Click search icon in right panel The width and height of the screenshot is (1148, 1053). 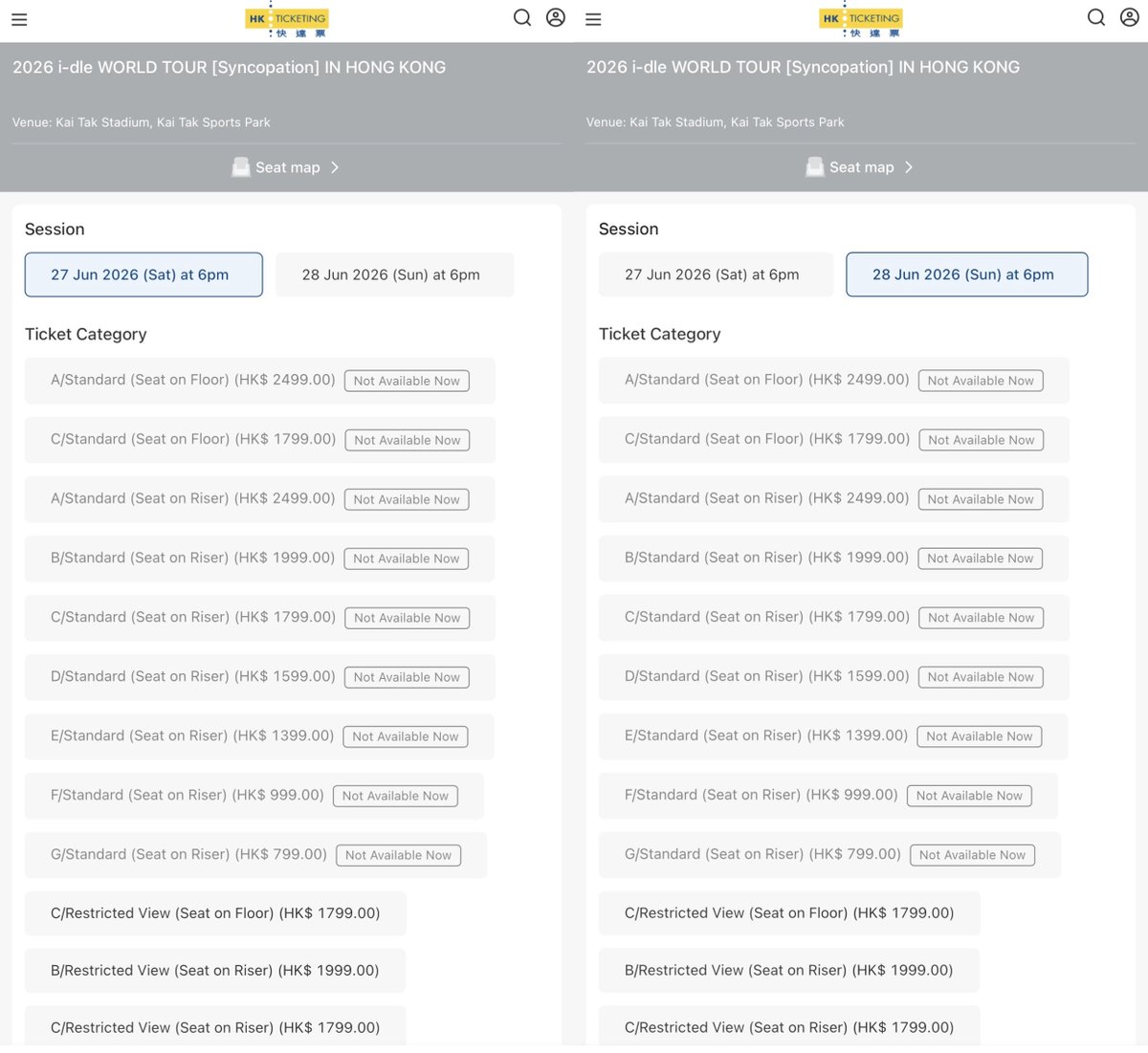1096,17
